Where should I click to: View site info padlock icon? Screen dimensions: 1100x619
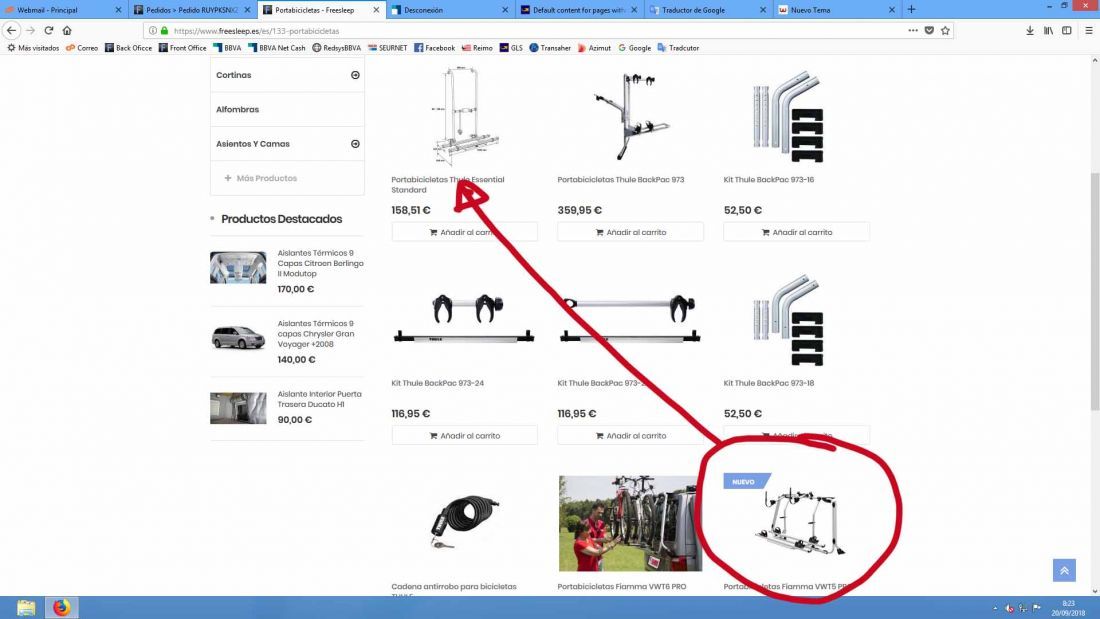(x=164, y=31)
